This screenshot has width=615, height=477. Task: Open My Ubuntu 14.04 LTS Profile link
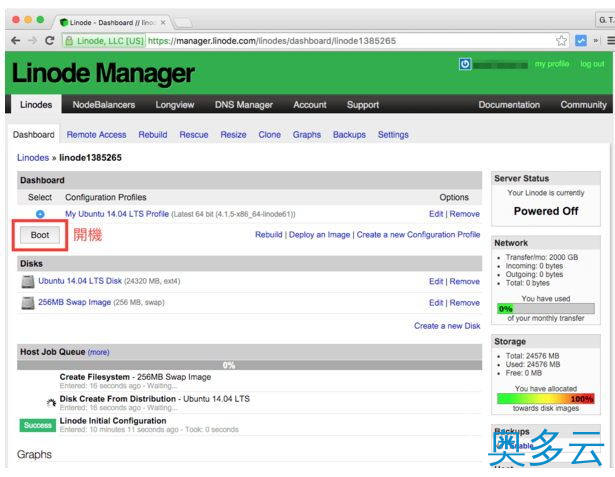tap(117, 214)
